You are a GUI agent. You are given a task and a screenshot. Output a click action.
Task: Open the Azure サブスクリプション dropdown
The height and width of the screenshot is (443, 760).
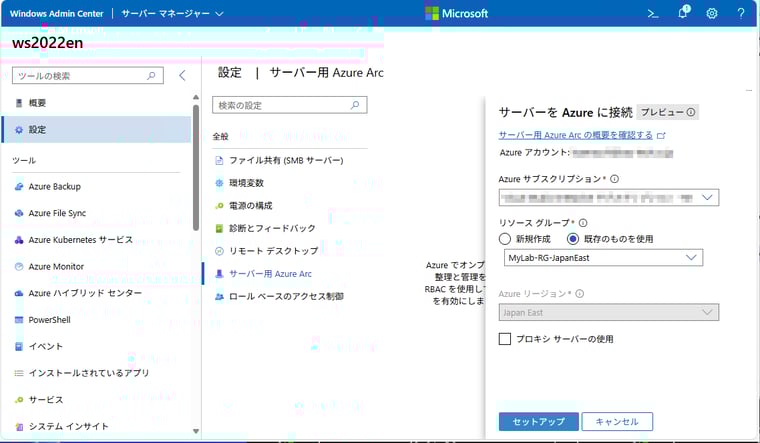609,198
